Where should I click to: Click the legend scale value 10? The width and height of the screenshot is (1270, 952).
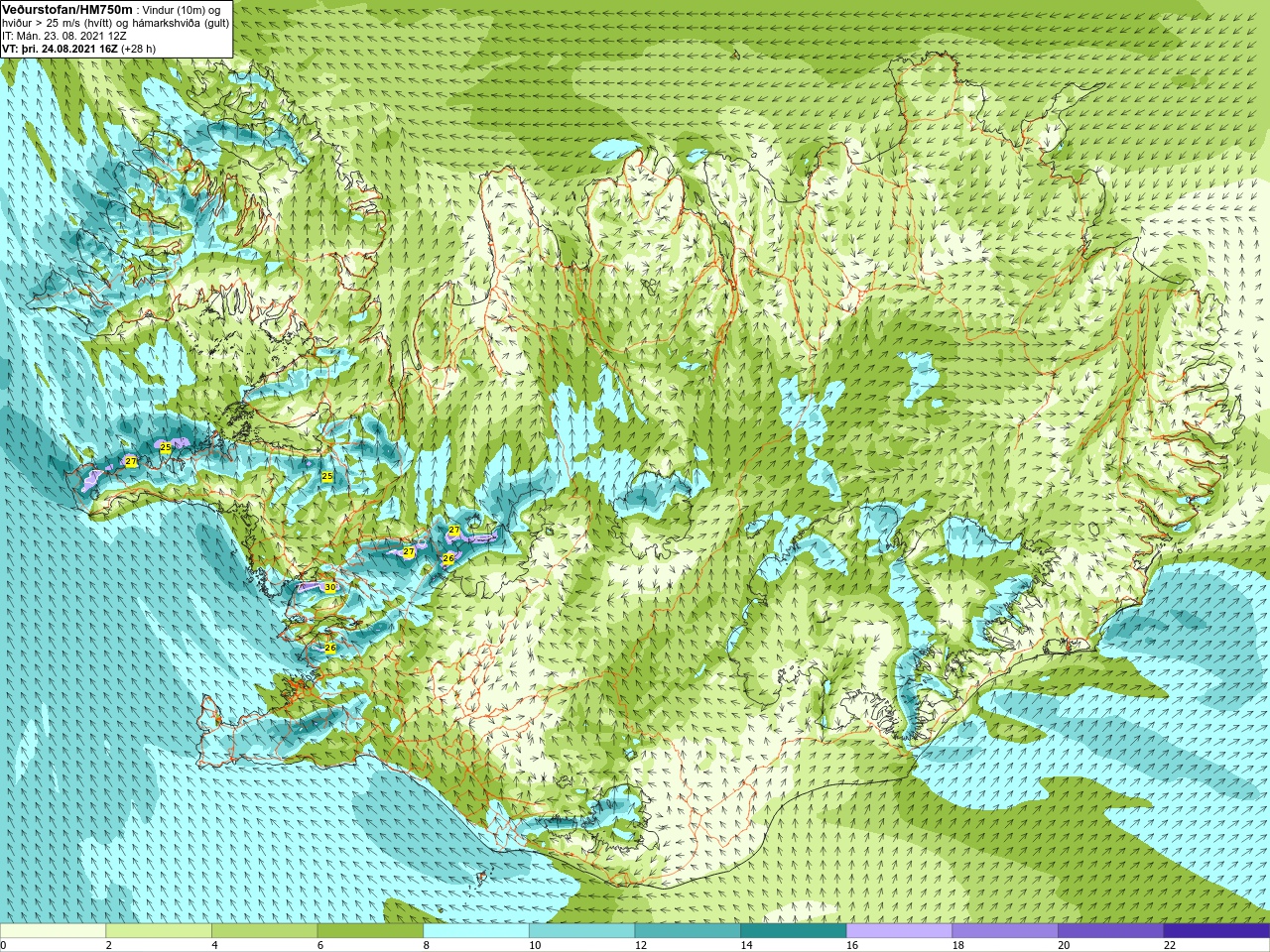point(535,945)
